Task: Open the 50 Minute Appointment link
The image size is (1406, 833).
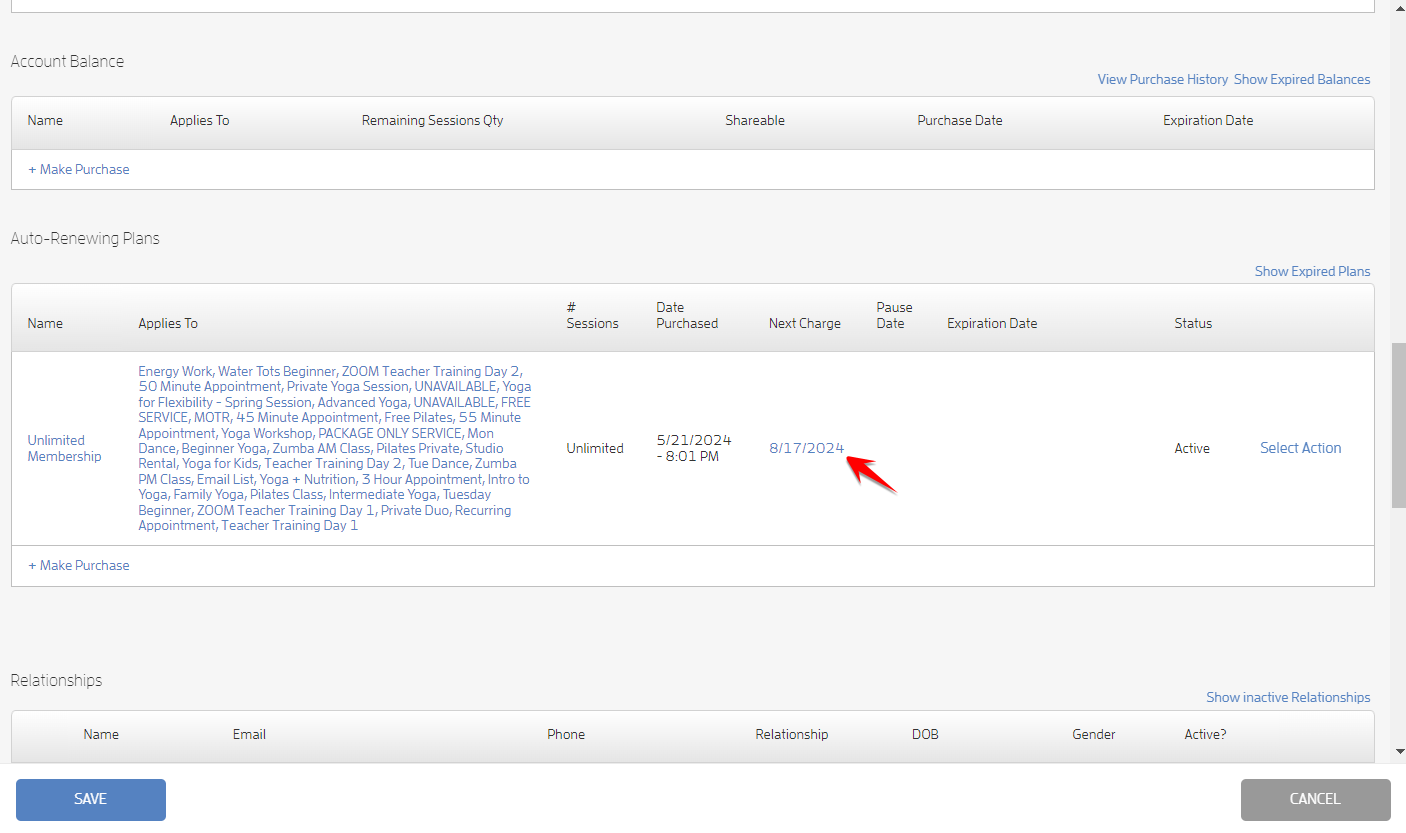Action: click(x=210, y=386)
